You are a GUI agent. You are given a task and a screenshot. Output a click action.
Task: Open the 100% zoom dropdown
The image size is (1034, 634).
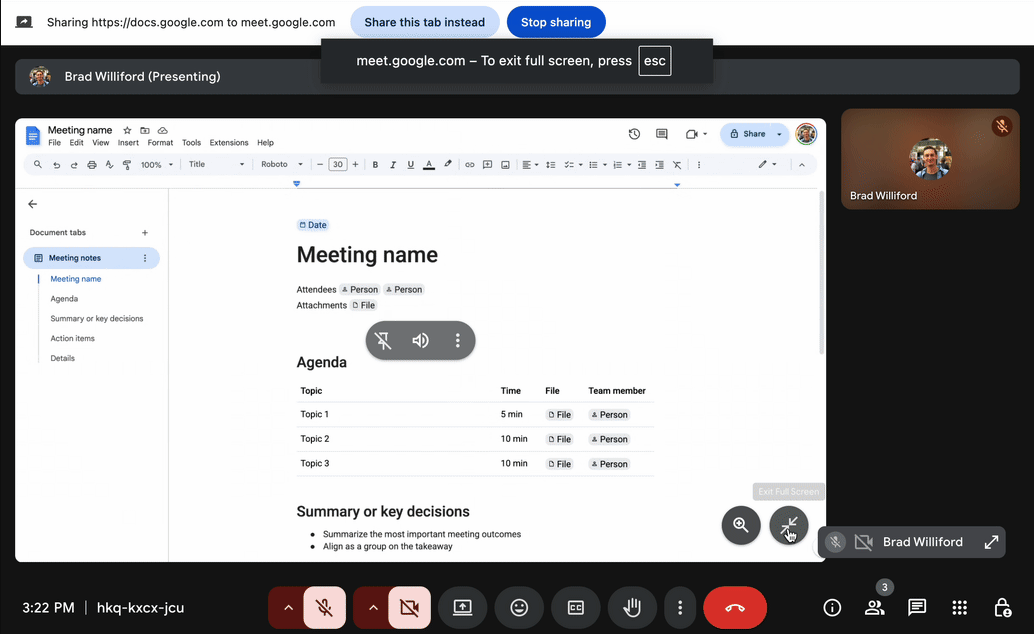[156, 165]
